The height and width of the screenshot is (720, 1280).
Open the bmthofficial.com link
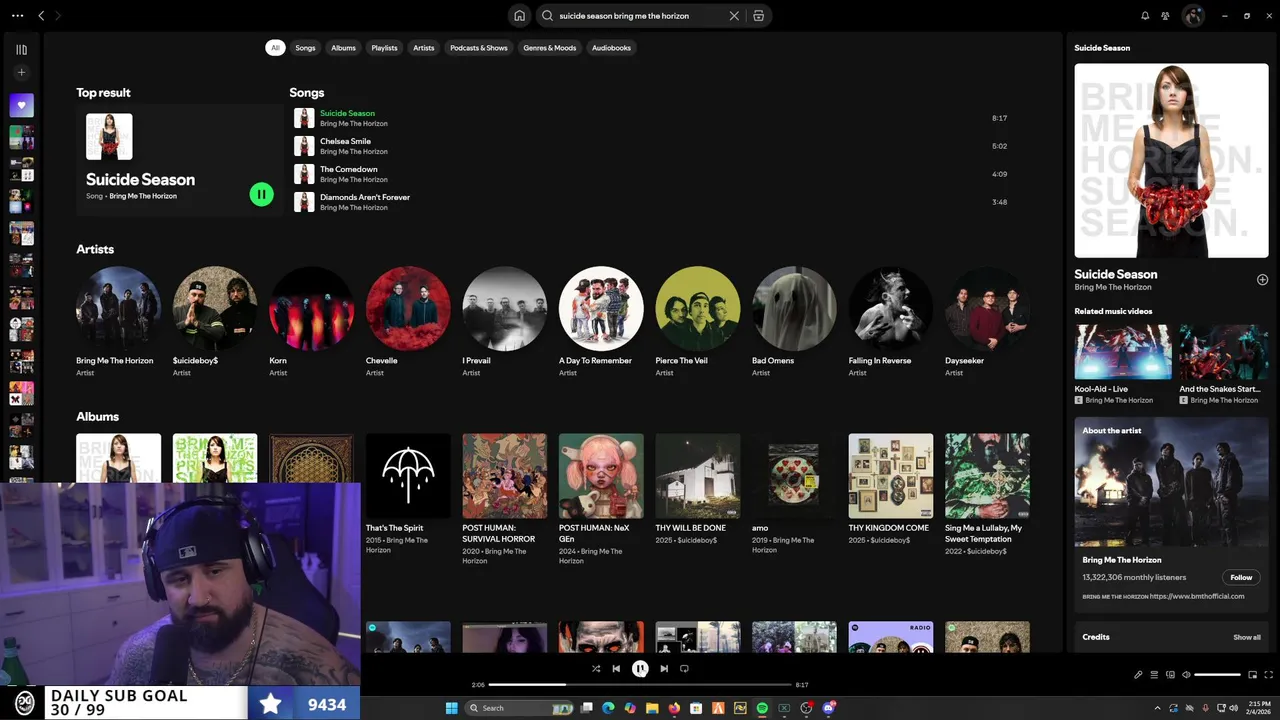pyautogui.click(x=1196, y=596)
